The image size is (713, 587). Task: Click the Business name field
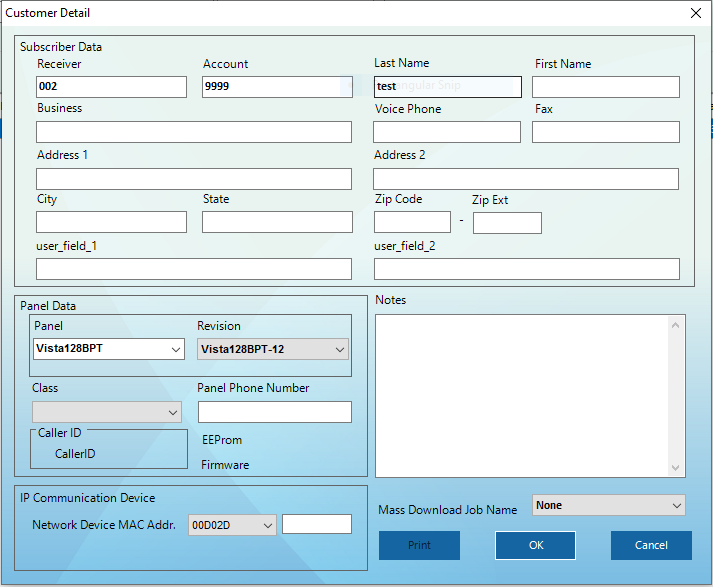coord(194,132)
